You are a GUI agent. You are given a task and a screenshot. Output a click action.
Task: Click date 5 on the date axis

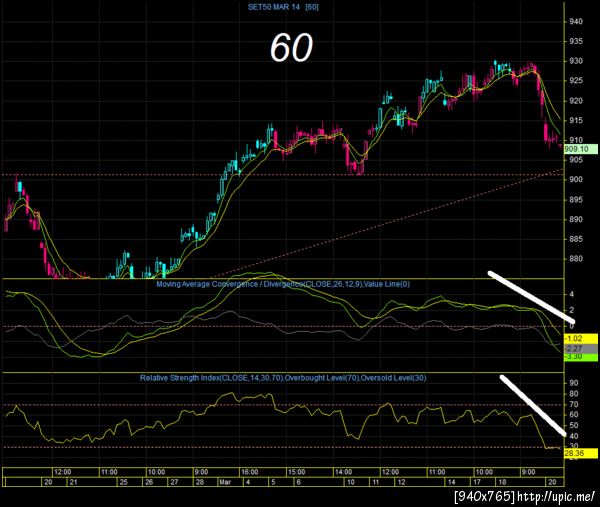click(x=273, y=482)
